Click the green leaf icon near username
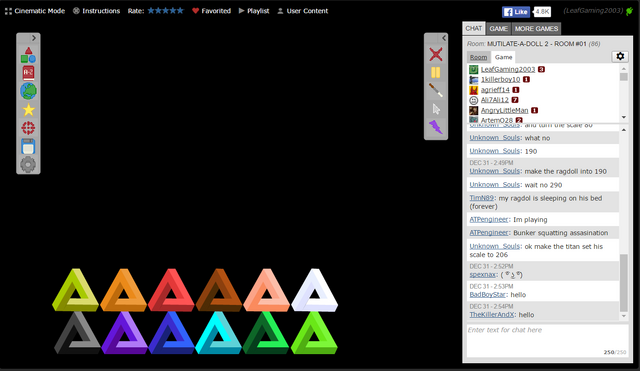 [629, 11]
